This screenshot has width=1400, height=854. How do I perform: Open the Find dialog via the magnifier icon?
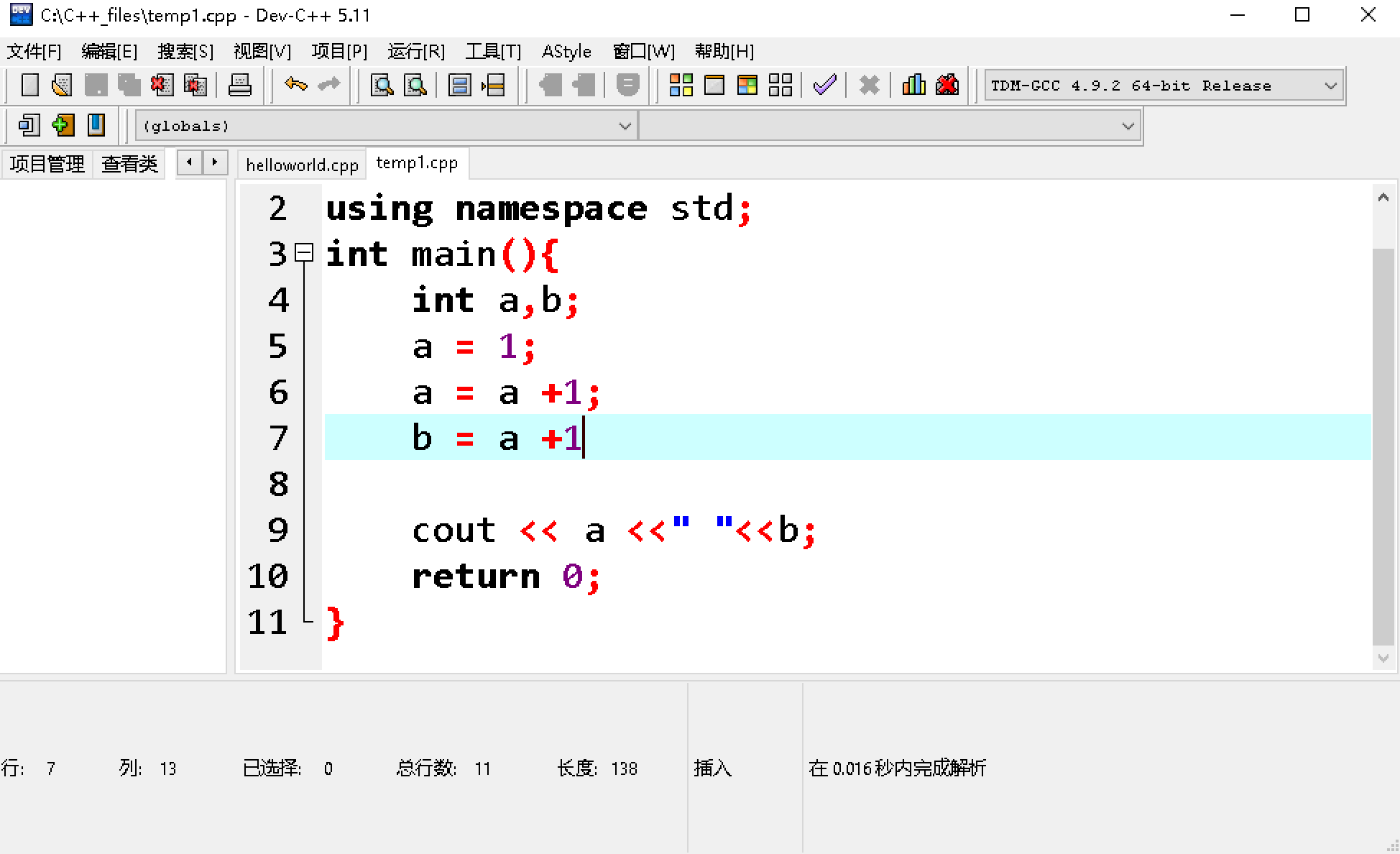click(x=382, y=85)
